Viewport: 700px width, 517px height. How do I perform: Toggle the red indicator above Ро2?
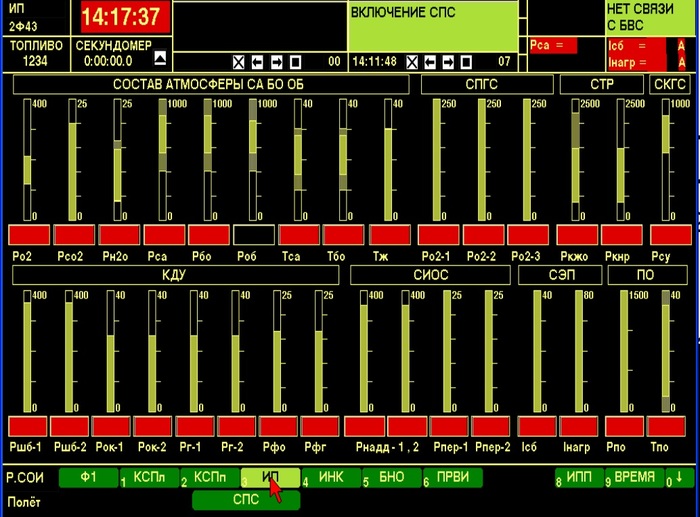[x=29, y=235]
